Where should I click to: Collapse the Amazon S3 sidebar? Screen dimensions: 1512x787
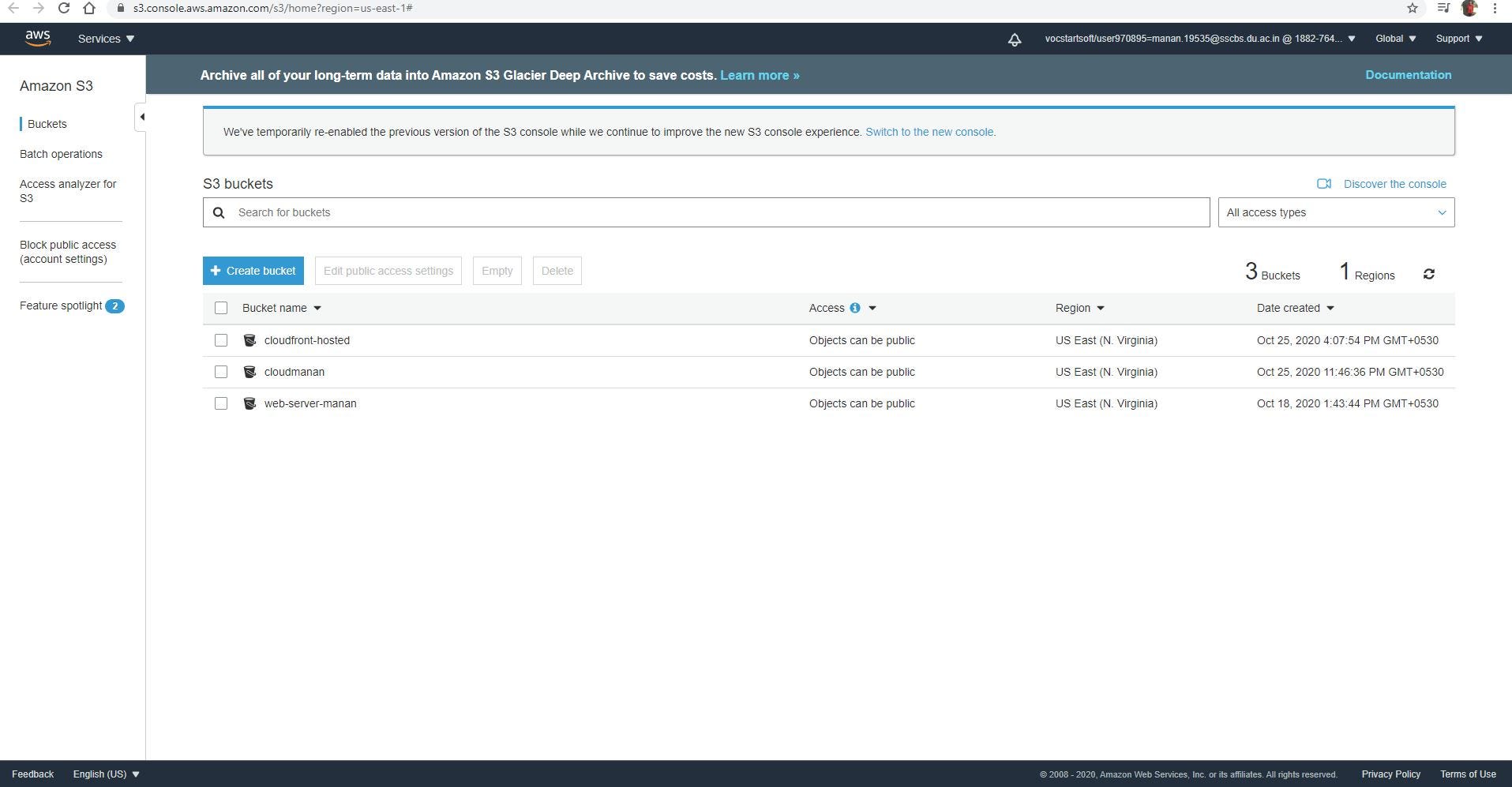(x=141, y=117)
